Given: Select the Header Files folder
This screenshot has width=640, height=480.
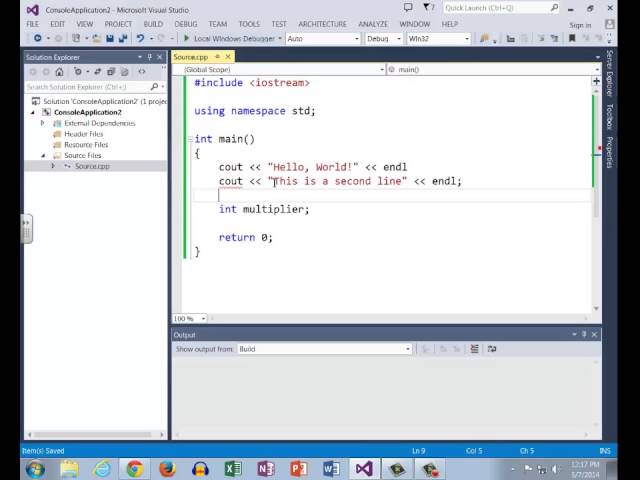Looking at the screenshot, I should coord(83,134).
